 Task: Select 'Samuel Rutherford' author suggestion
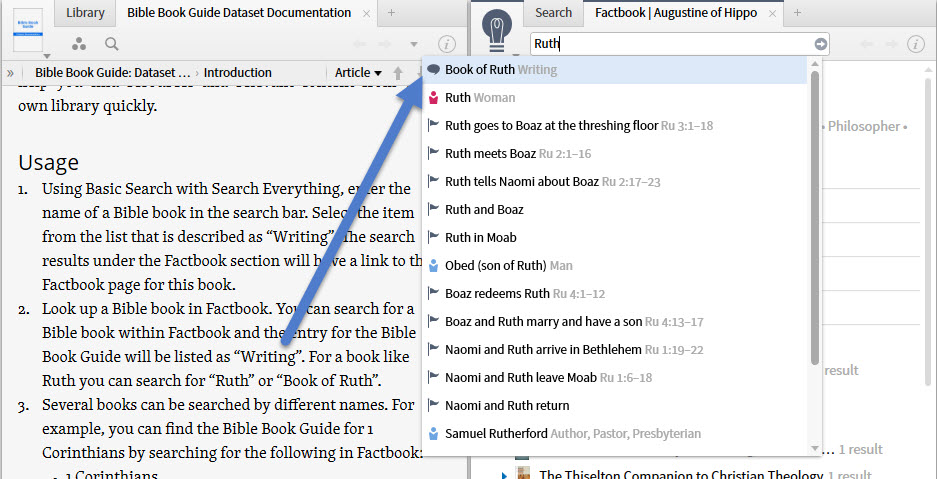(x=616, y=434)
